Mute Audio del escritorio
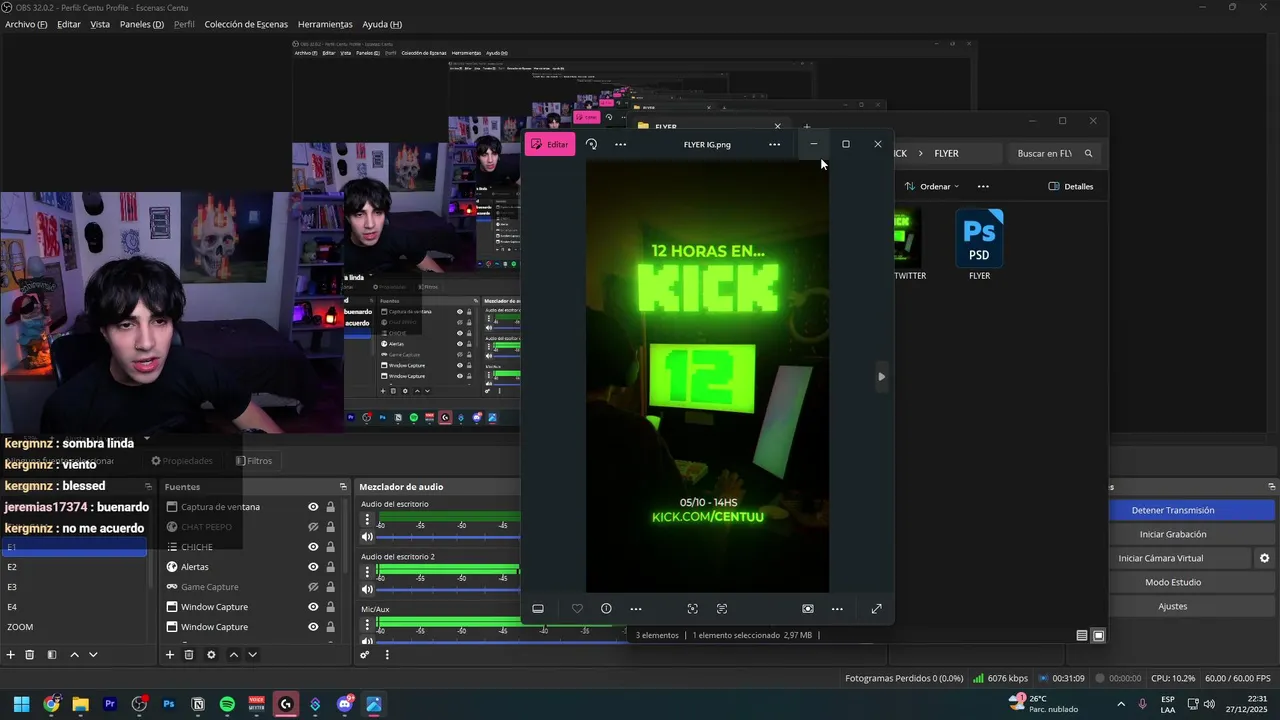The image size is (1280, 720). 367,537
